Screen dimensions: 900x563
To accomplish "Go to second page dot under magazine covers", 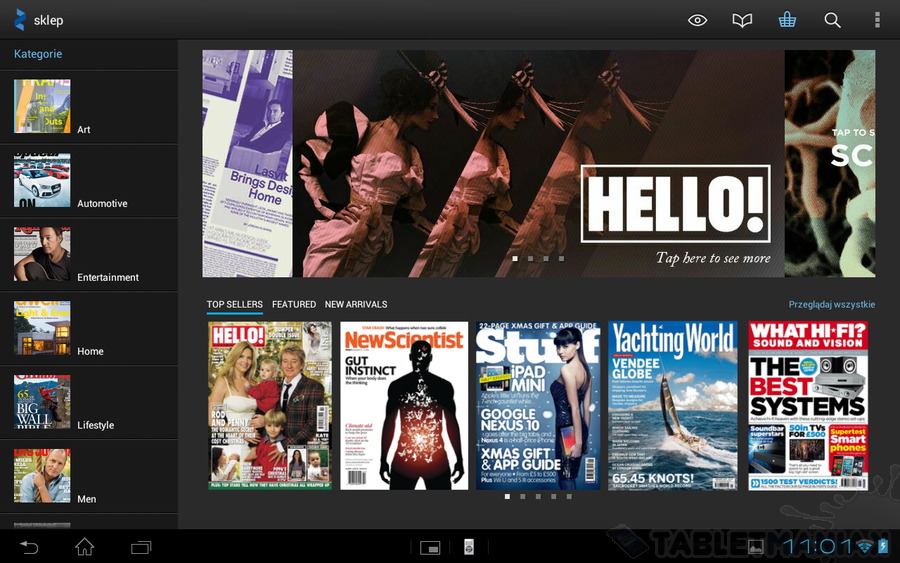I will coord(523,496).
